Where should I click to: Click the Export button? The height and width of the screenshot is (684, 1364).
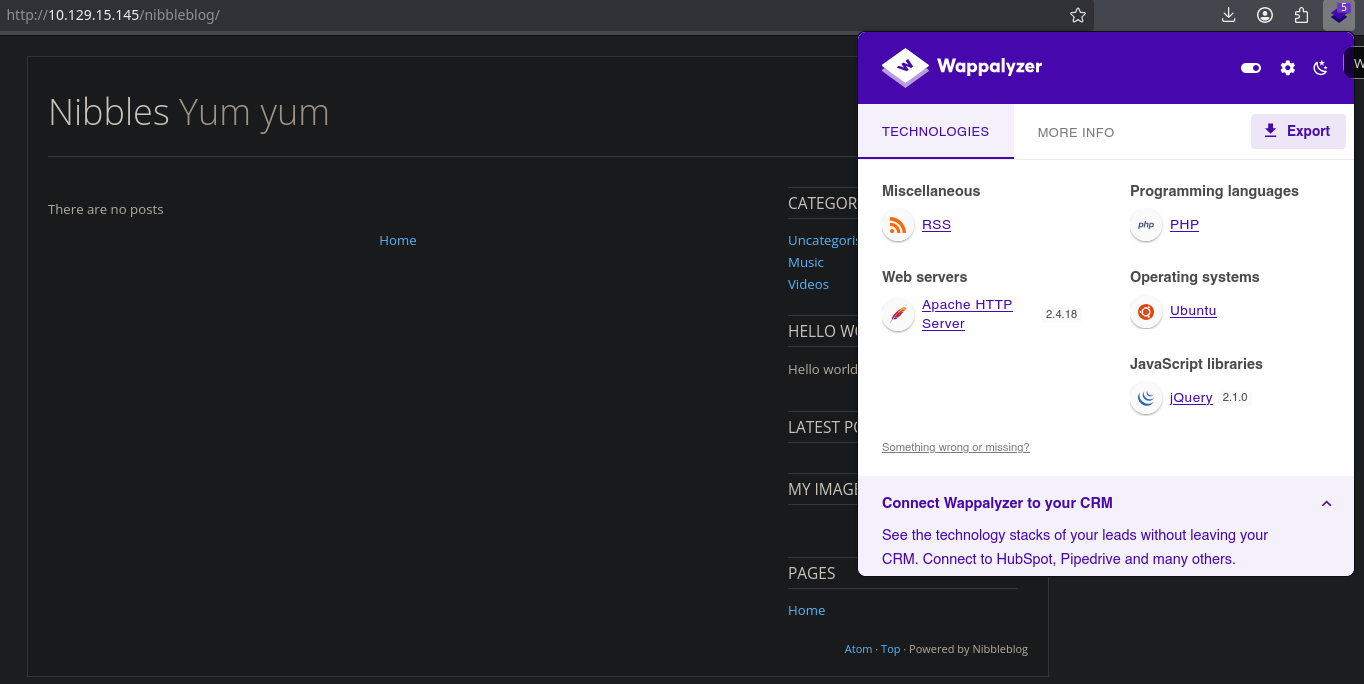click(x=1297, y=131)
